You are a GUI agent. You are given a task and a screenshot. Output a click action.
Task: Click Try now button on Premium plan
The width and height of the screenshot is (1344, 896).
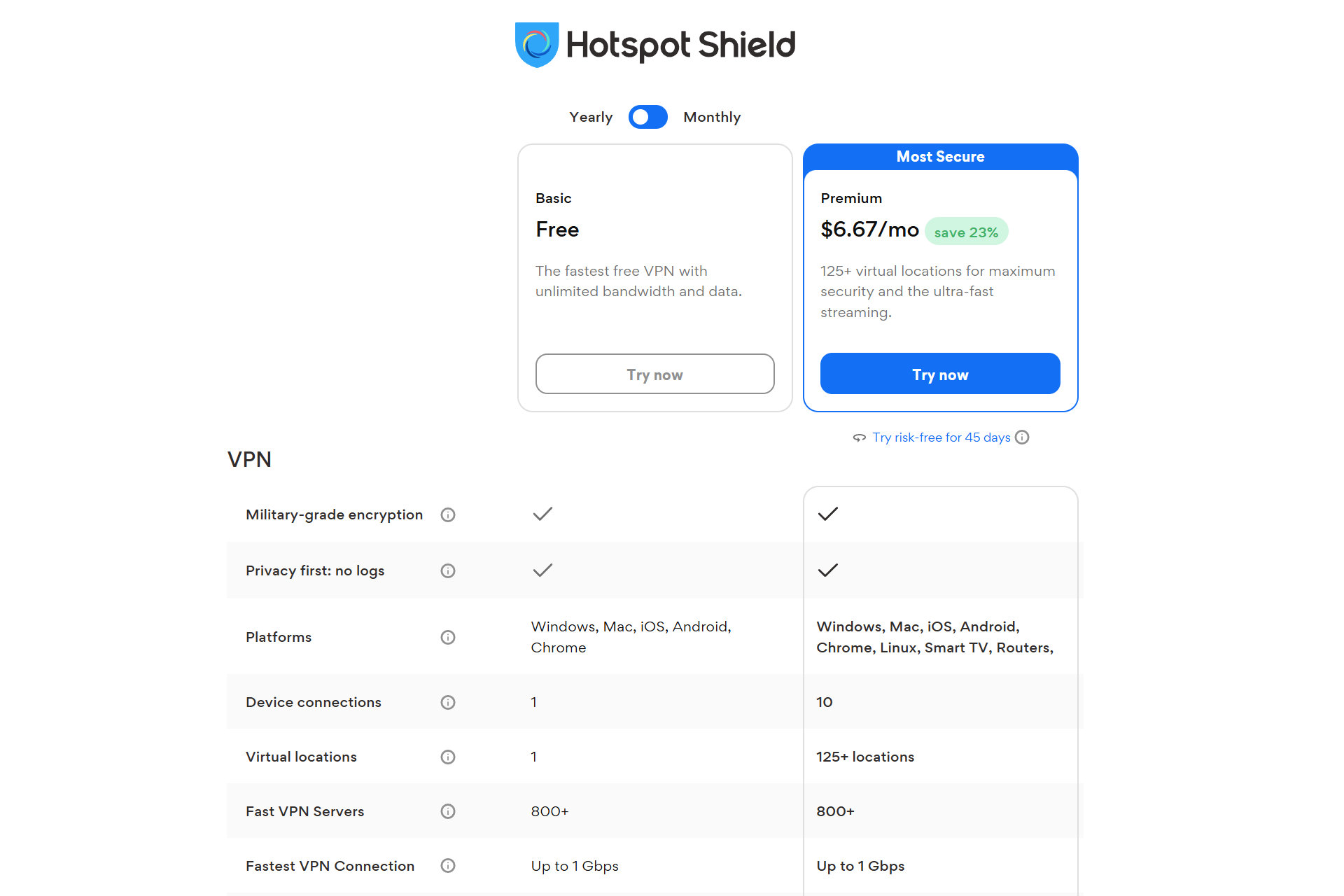[x=940, y=373]
